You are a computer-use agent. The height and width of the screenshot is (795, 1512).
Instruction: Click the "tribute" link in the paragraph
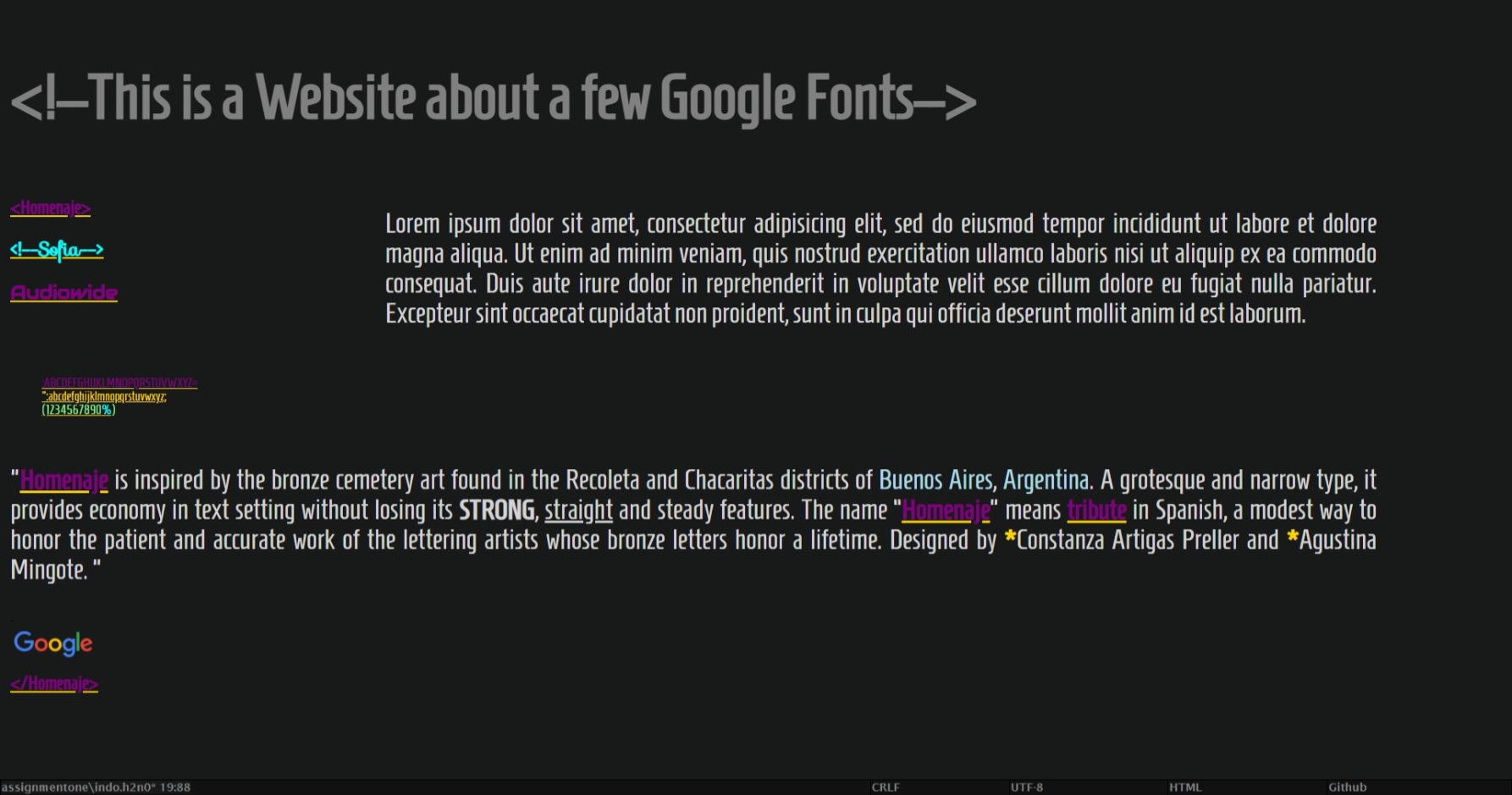point(1095,511)
